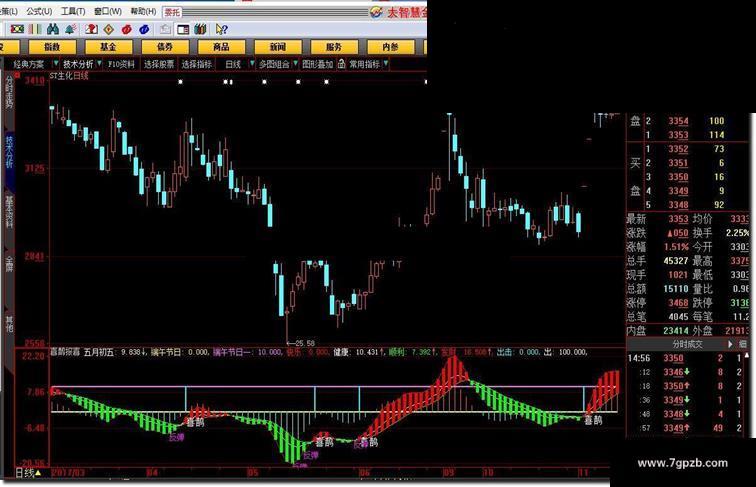Click the grayed-out folder toolbar icon
The height and width of the screenshot is (487, 756).
pos(165,29)
